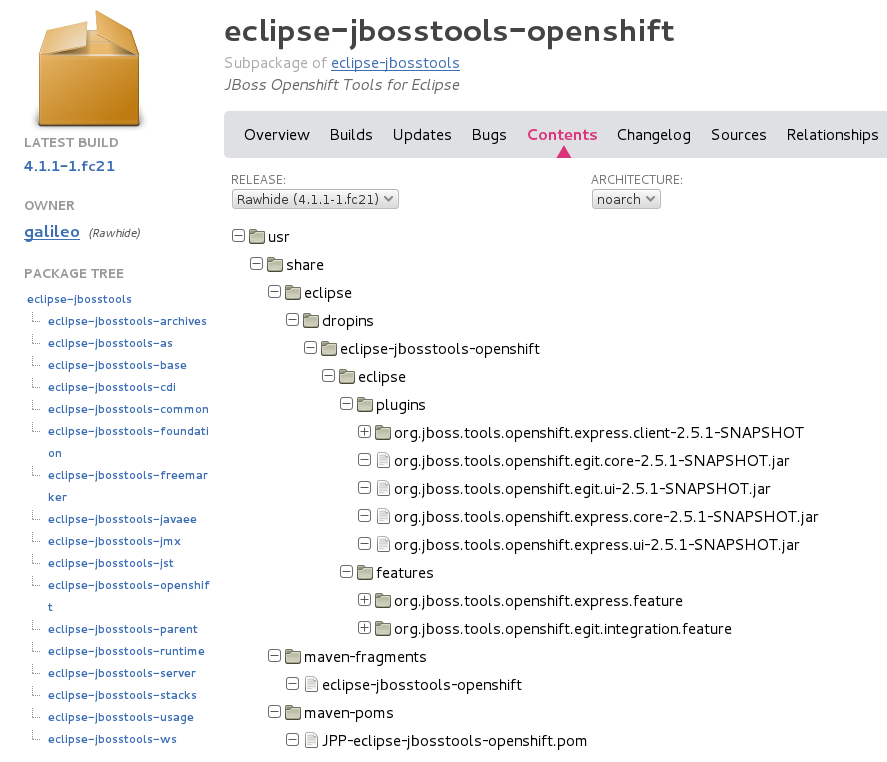Viewport: 887px width, 762px height.
Task: Collapse the dropins tree node
Action: [x=292, y=320]
